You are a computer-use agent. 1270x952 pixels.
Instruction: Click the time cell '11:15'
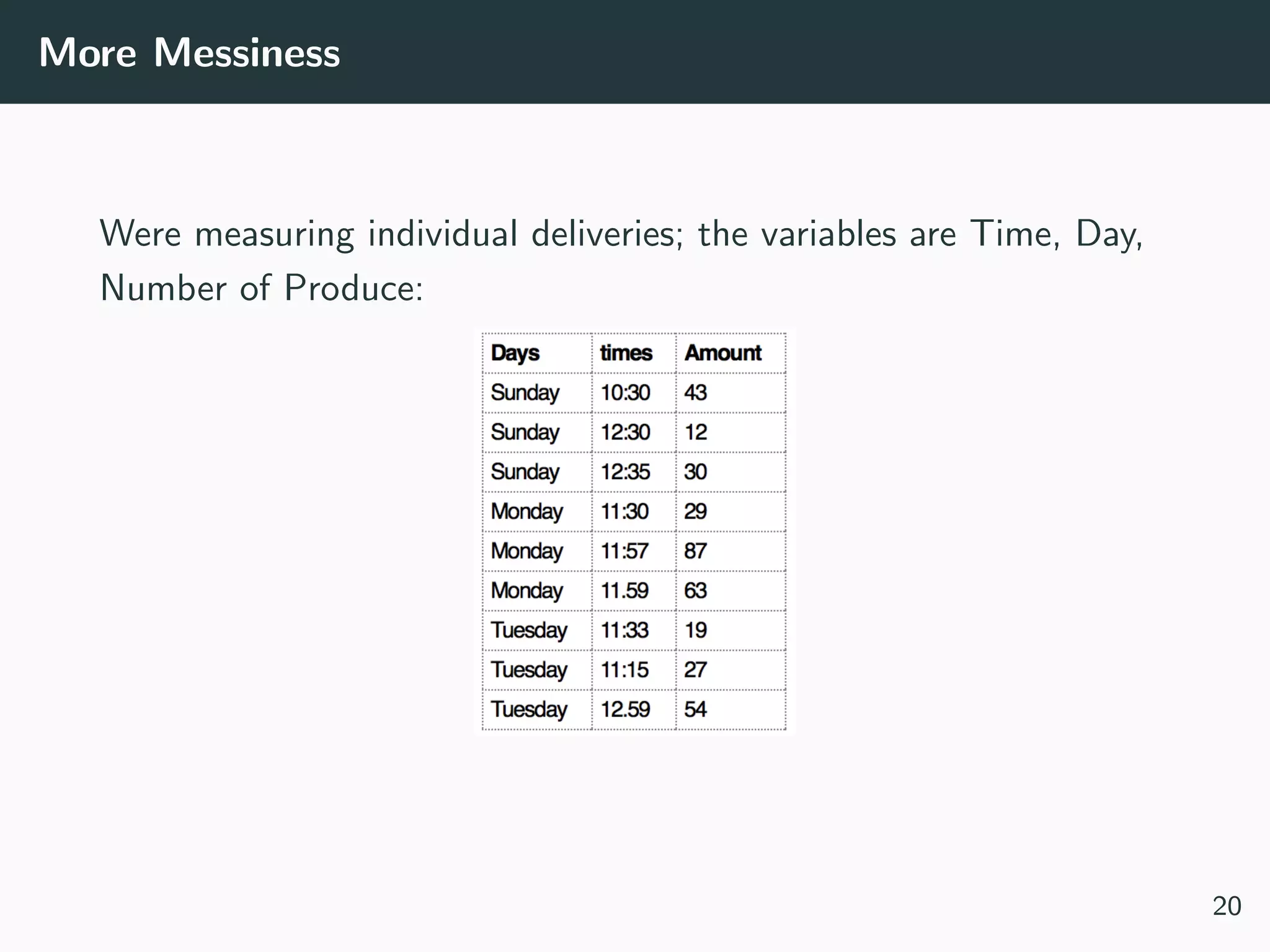tap(634, 671)
